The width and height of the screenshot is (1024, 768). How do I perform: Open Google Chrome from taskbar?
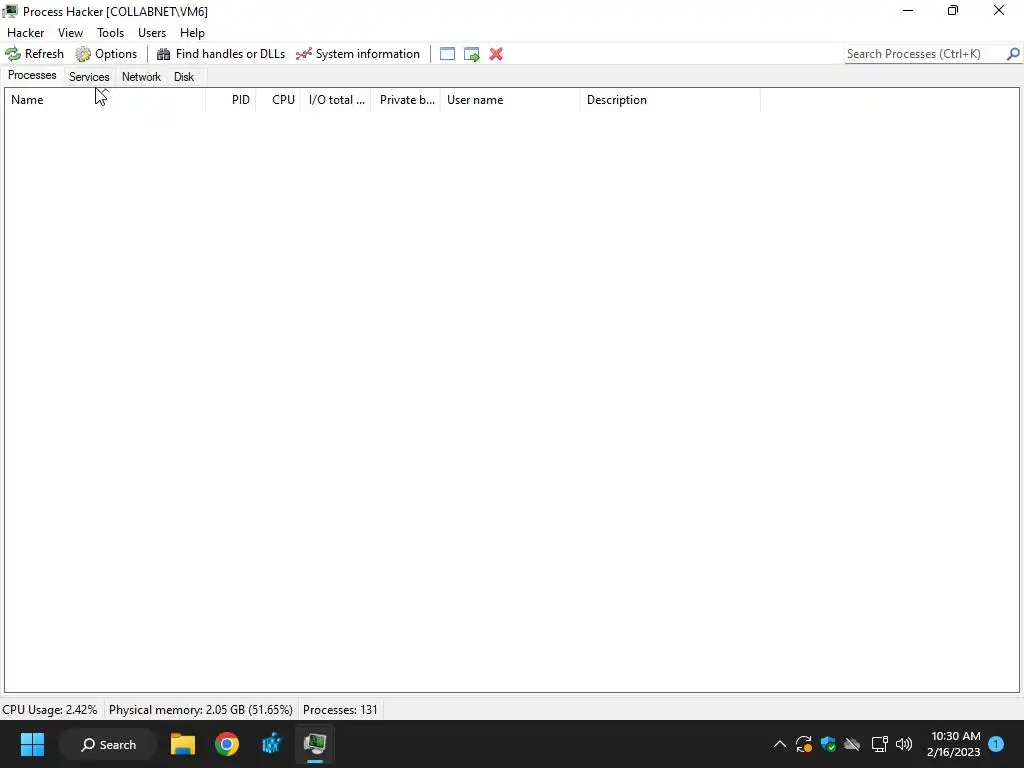[227, 744]
